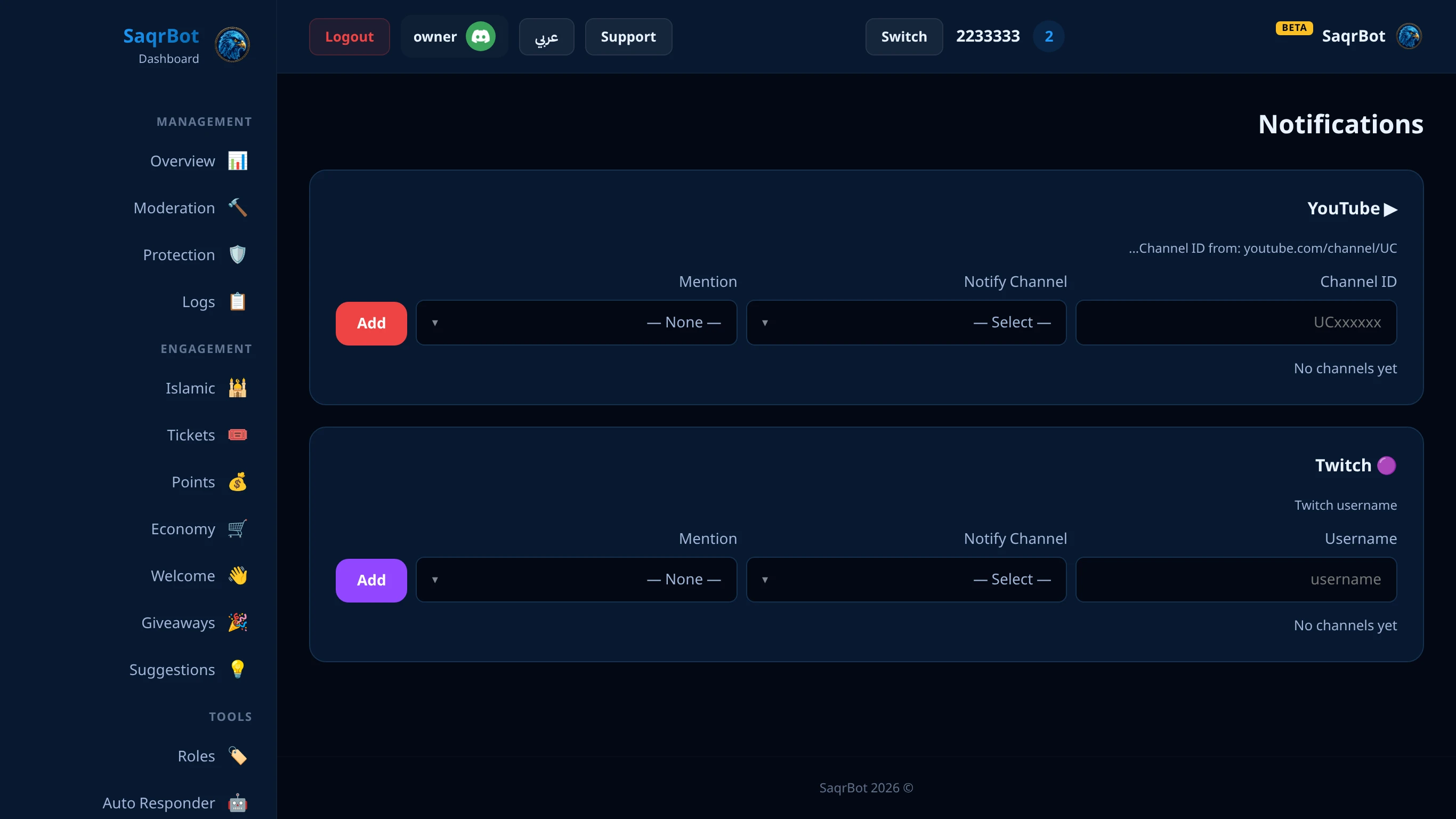The image size is (1456, 819).
Task: Open the Twitch Mention dropdown
Action: click(x=576, y=580)
